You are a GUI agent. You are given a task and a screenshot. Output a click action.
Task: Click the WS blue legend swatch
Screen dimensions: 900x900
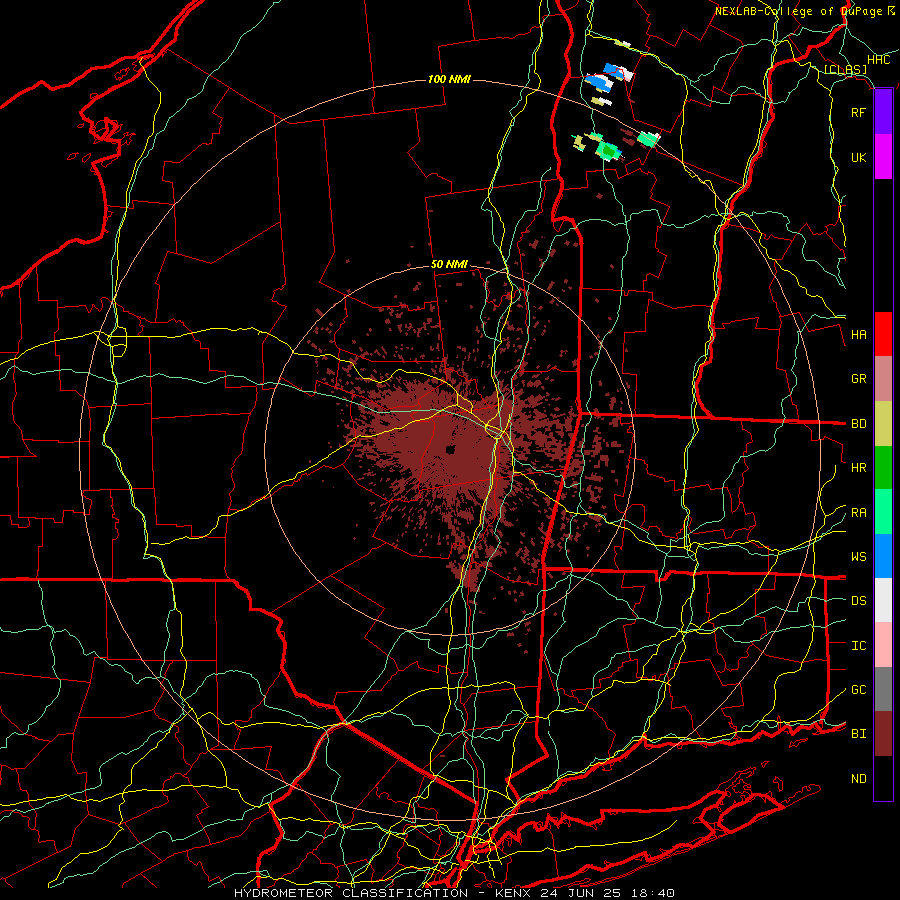pyautogui.click(x=883, y=556)
